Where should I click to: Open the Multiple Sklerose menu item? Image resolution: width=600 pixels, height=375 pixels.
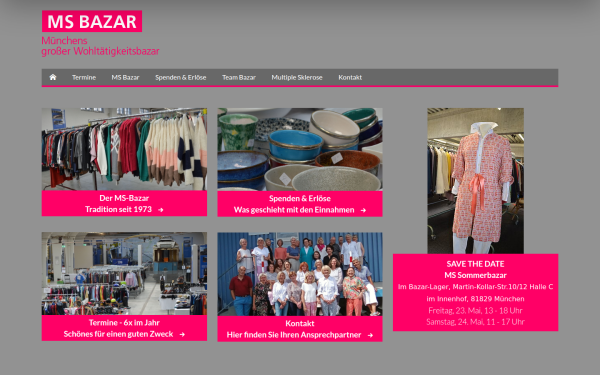click(297, 77)
